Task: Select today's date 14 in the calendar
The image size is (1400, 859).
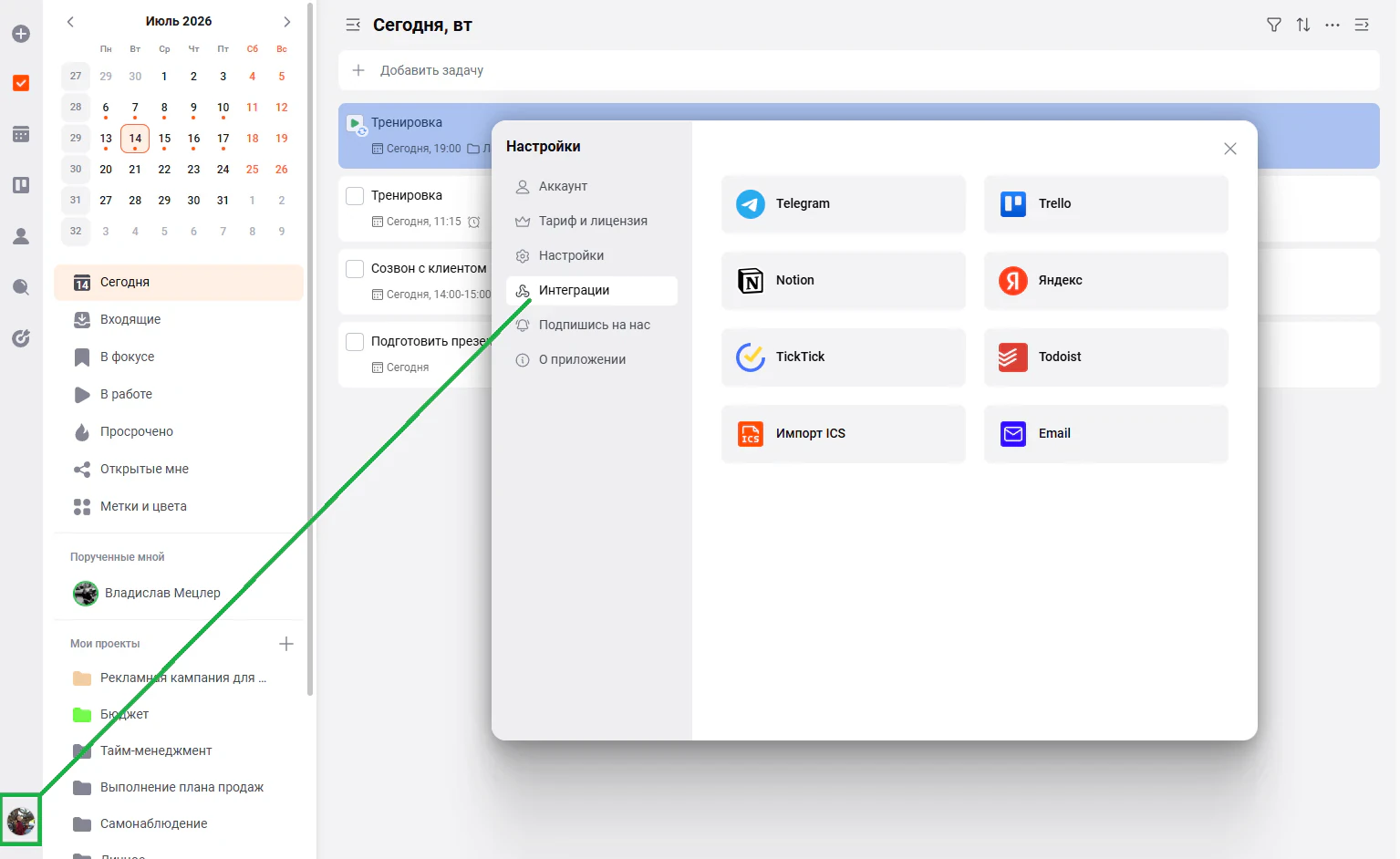Action: [135, 139]
